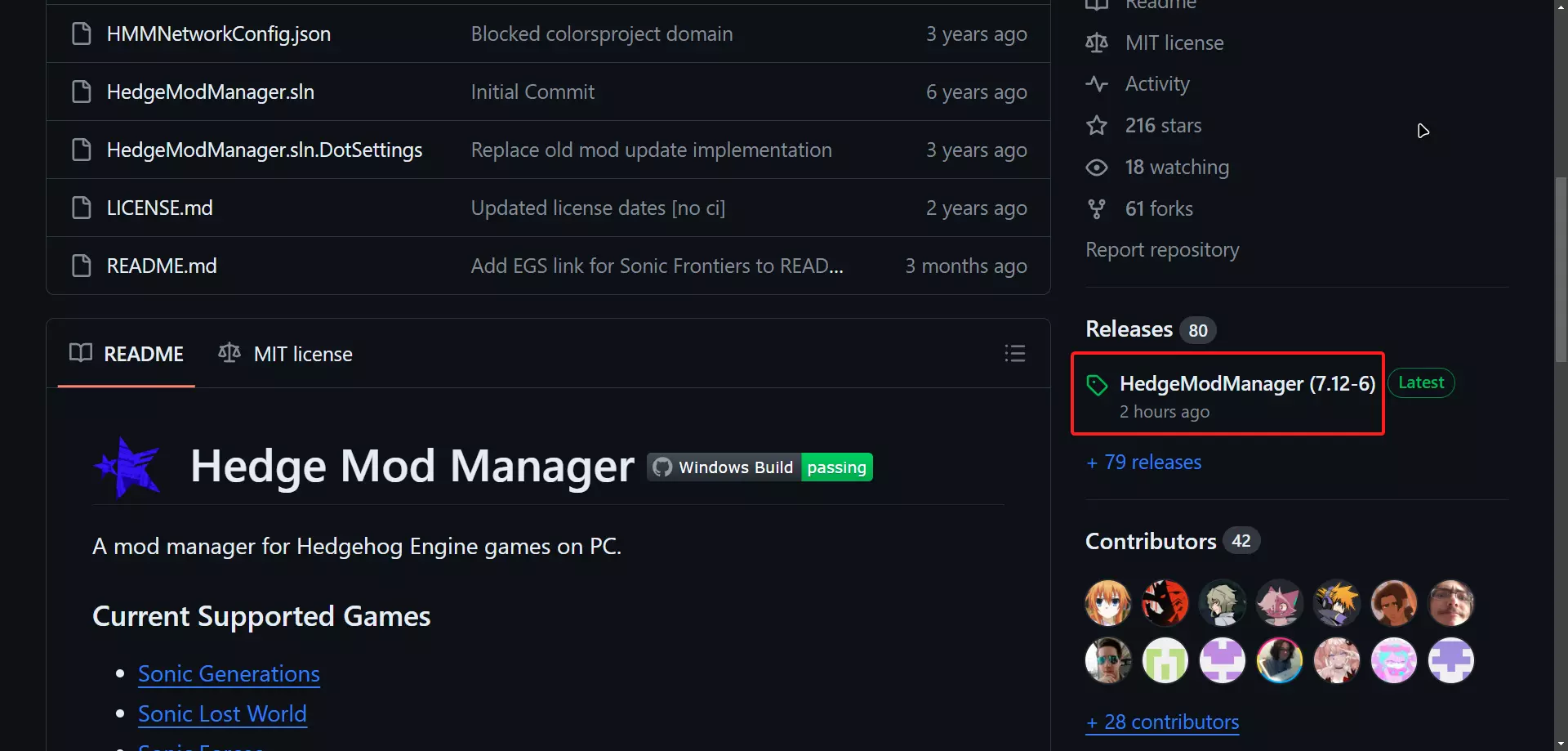Show the + 79 releases link
The width and height of the screenshot is (1568, 751).
click(x=1143, y=463)
